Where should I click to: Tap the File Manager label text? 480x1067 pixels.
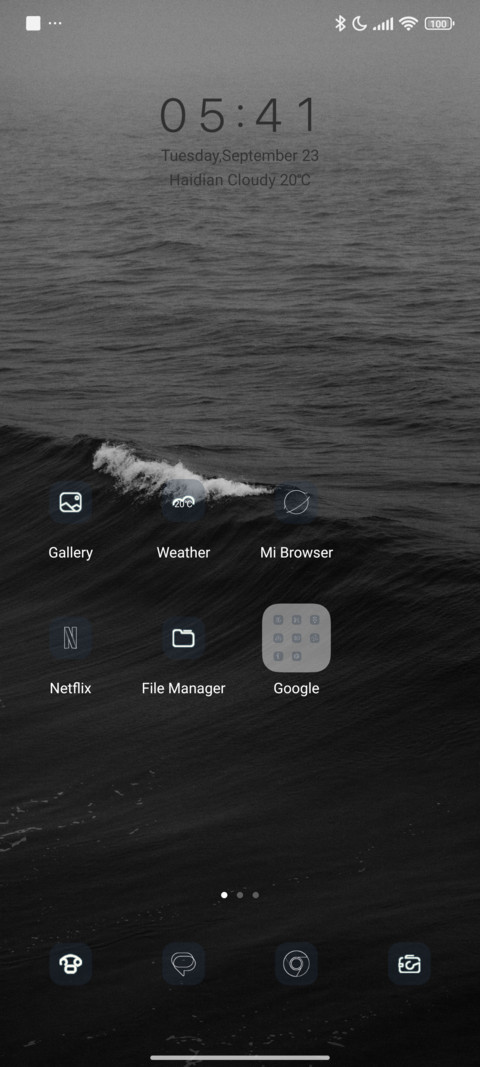pyautogui.click(x=183, y=688)
